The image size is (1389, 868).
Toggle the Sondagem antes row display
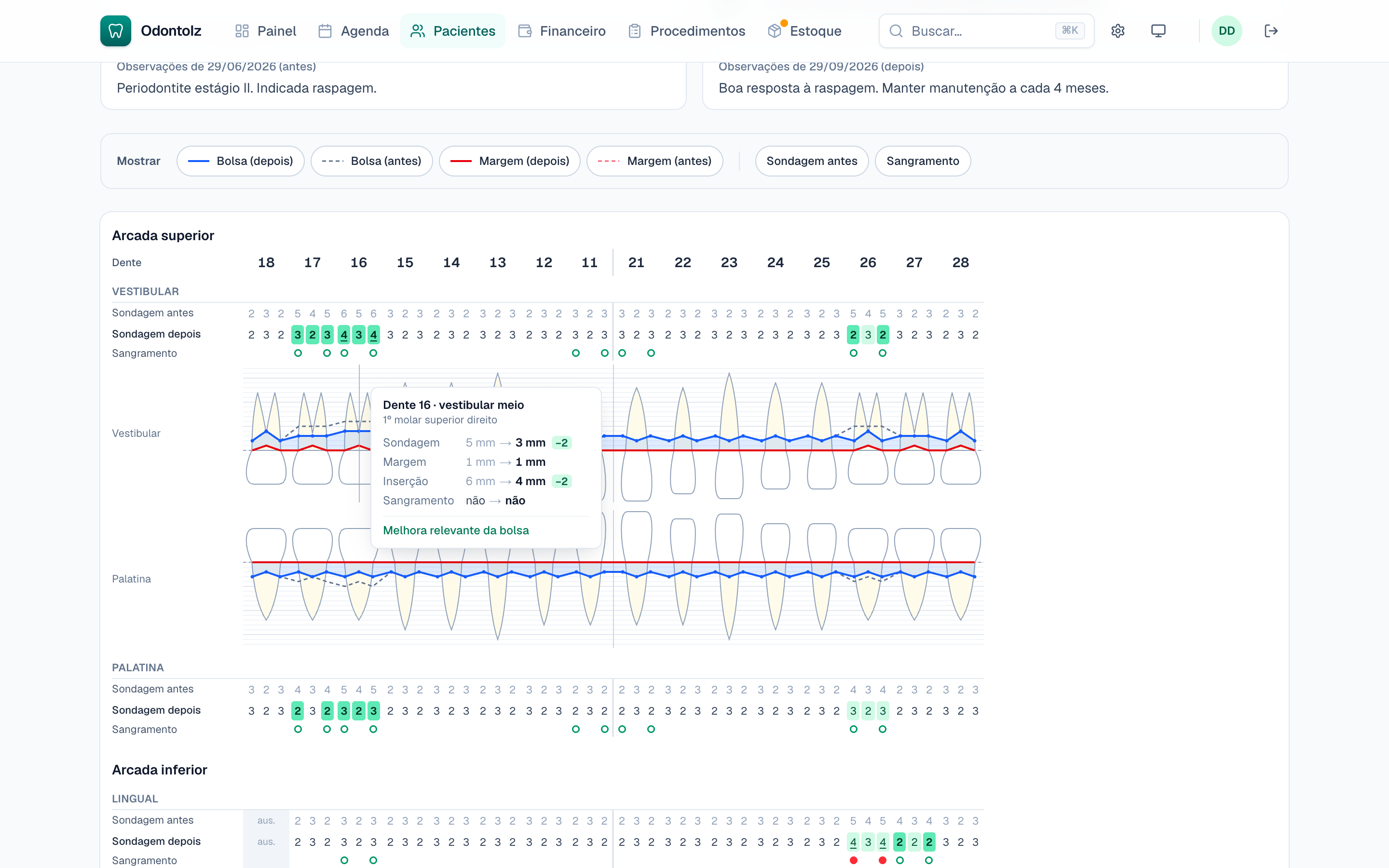pyautogui.click(x=812, y=161)
